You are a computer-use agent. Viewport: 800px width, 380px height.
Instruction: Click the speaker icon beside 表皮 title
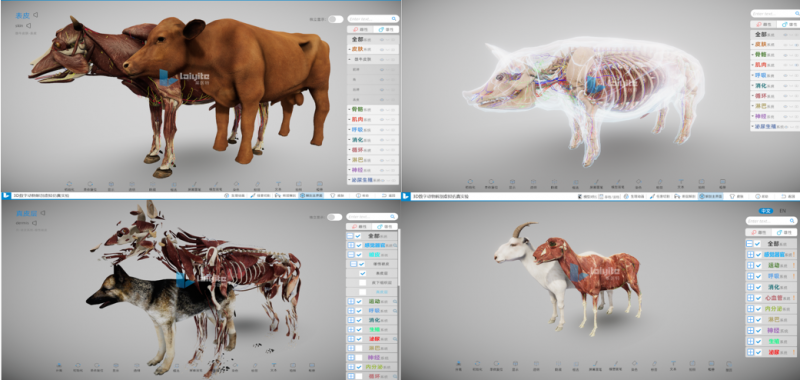[x=35, y=15]
